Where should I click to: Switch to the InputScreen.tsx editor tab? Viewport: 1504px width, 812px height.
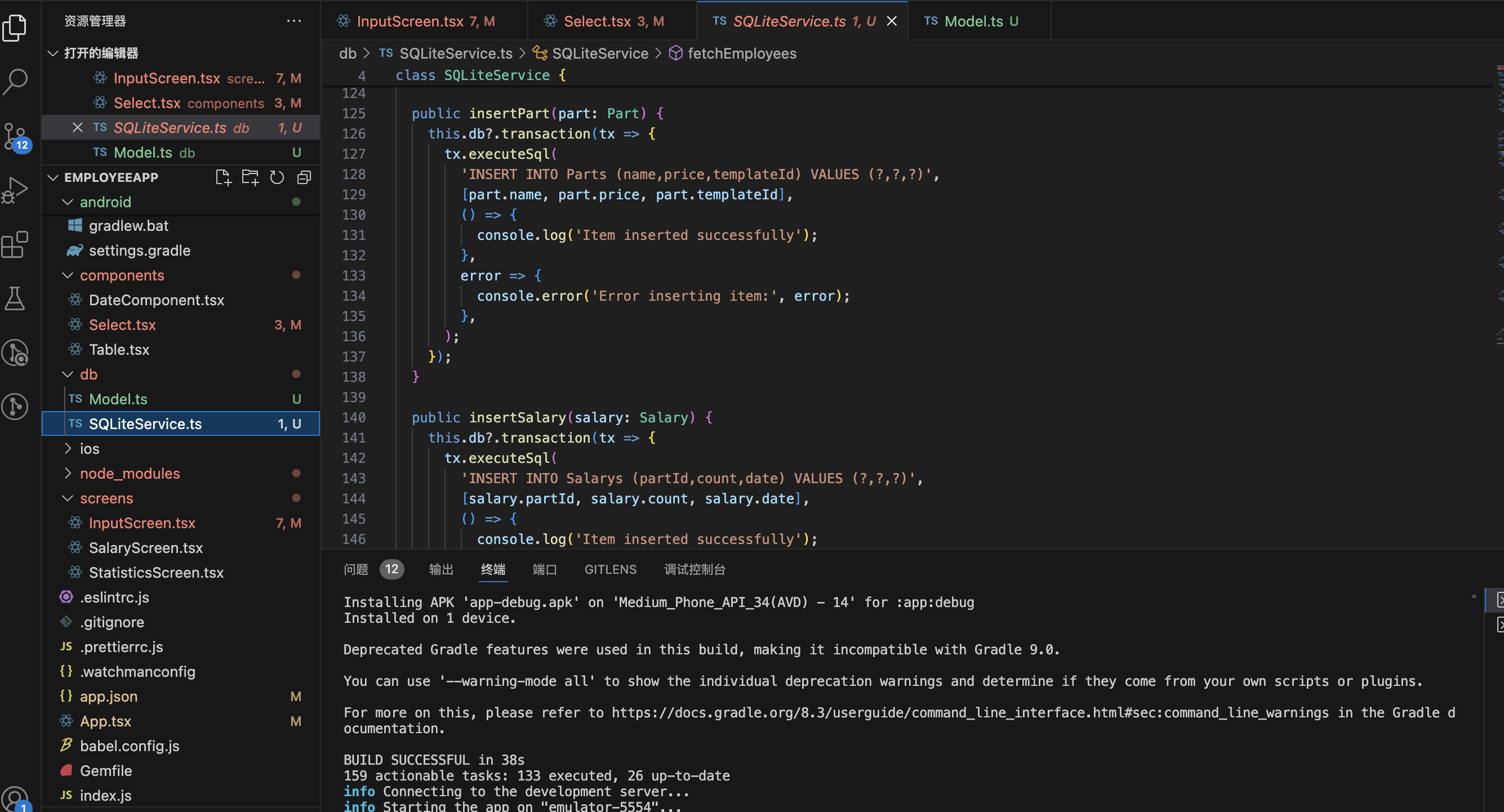[x=425, y=21]
